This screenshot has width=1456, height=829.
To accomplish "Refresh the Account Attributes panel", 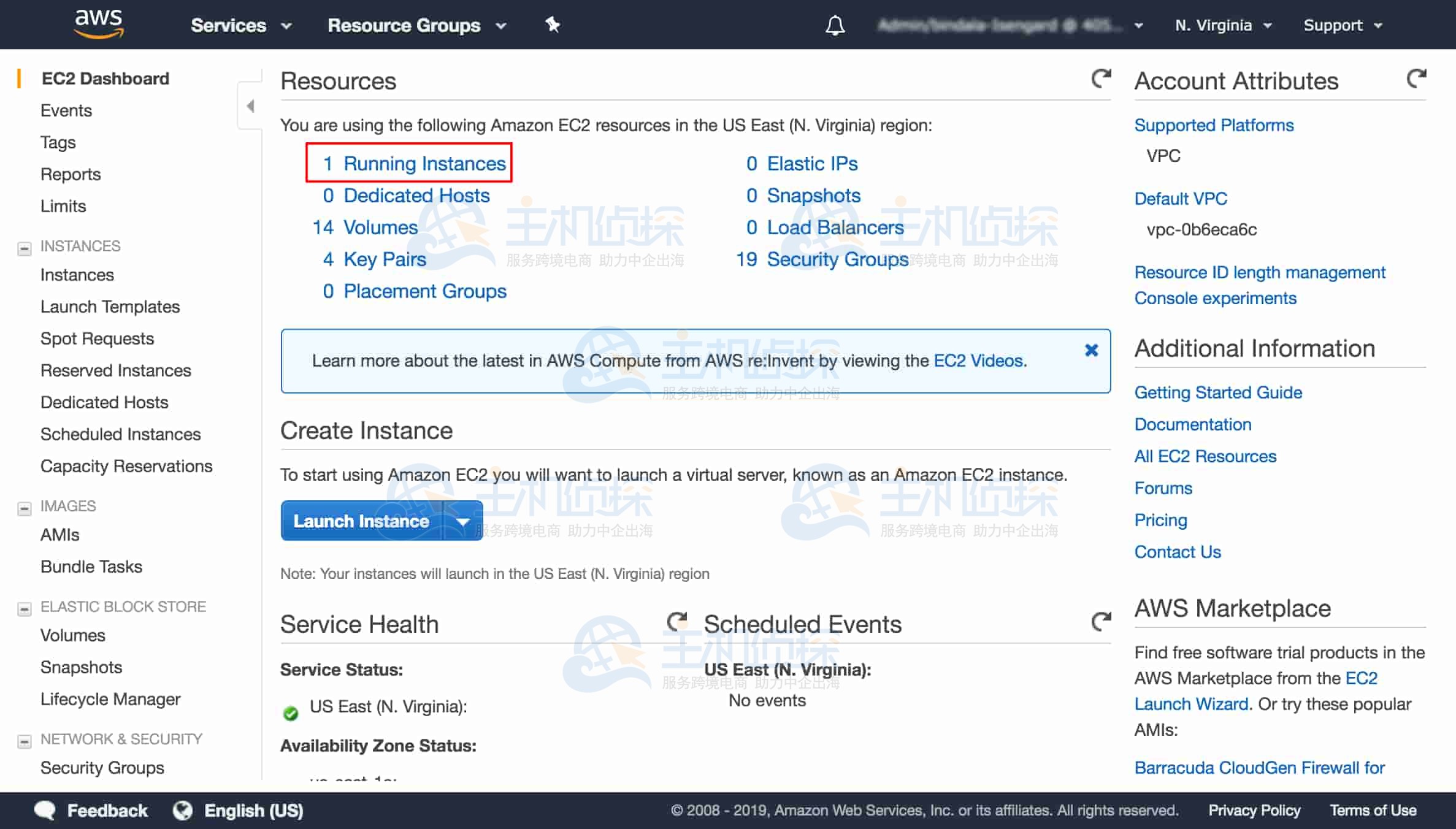I will (1416, 78).
